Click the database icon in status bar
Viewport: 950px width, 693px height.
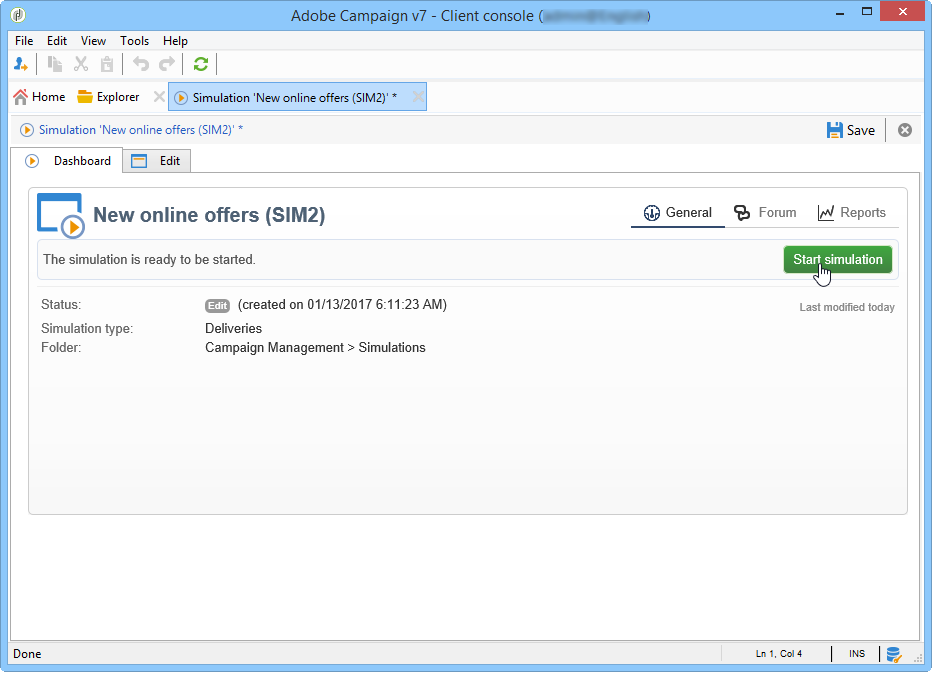point(894,654)
